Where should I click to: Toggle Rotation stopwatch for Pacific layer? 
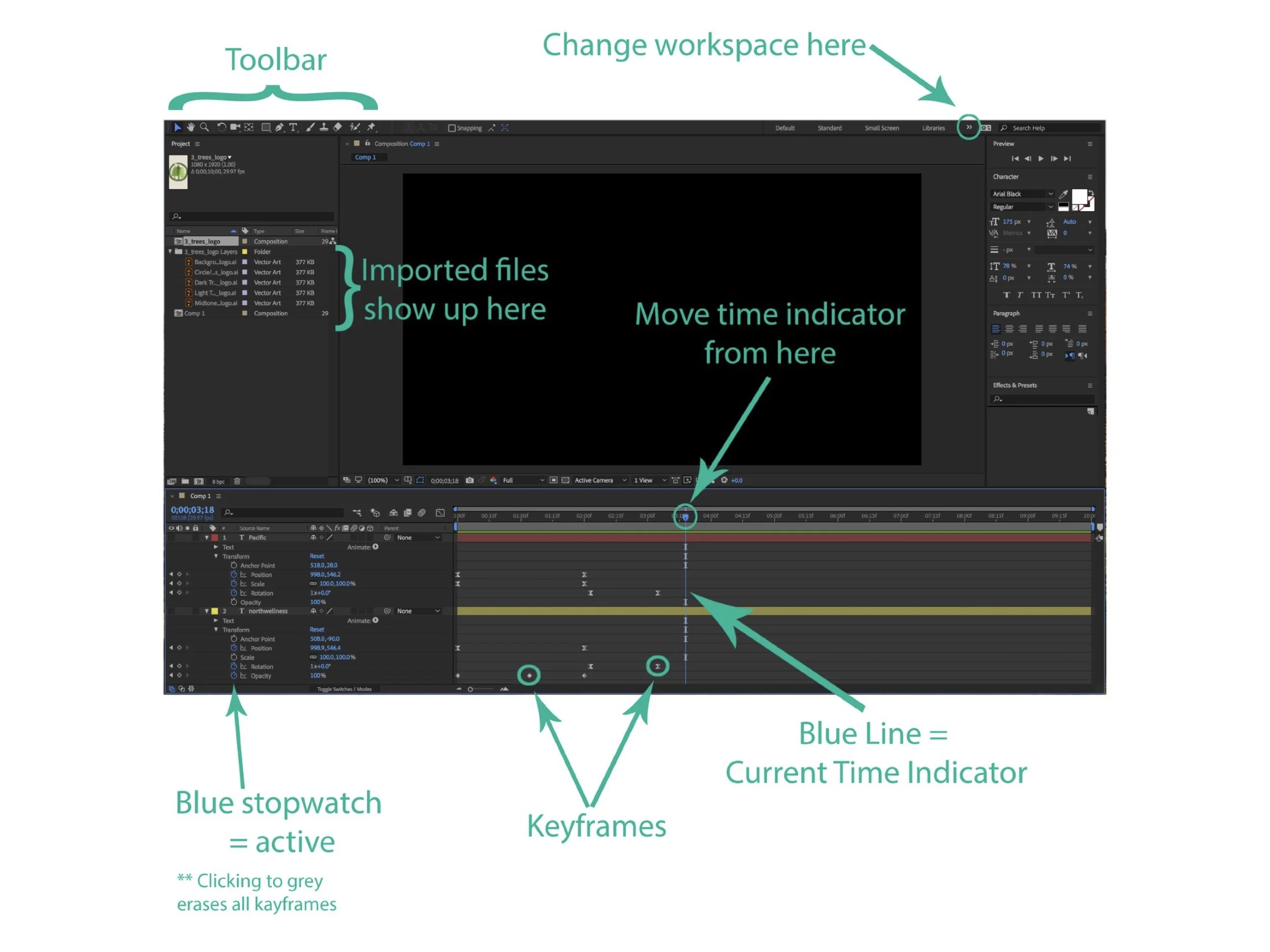click(x=234, y=593)
